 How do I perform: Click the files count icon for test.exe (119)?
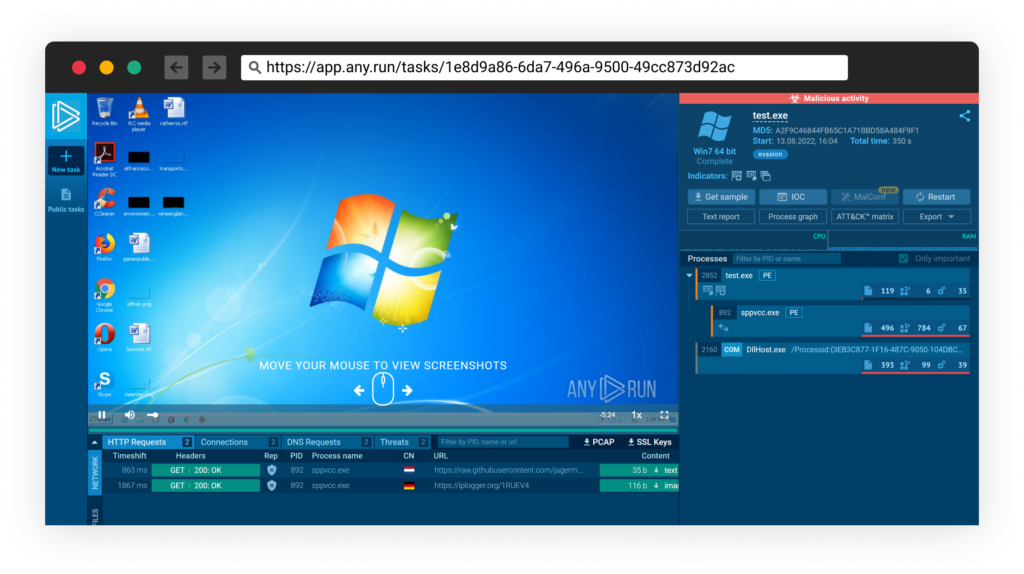[868, 291]
